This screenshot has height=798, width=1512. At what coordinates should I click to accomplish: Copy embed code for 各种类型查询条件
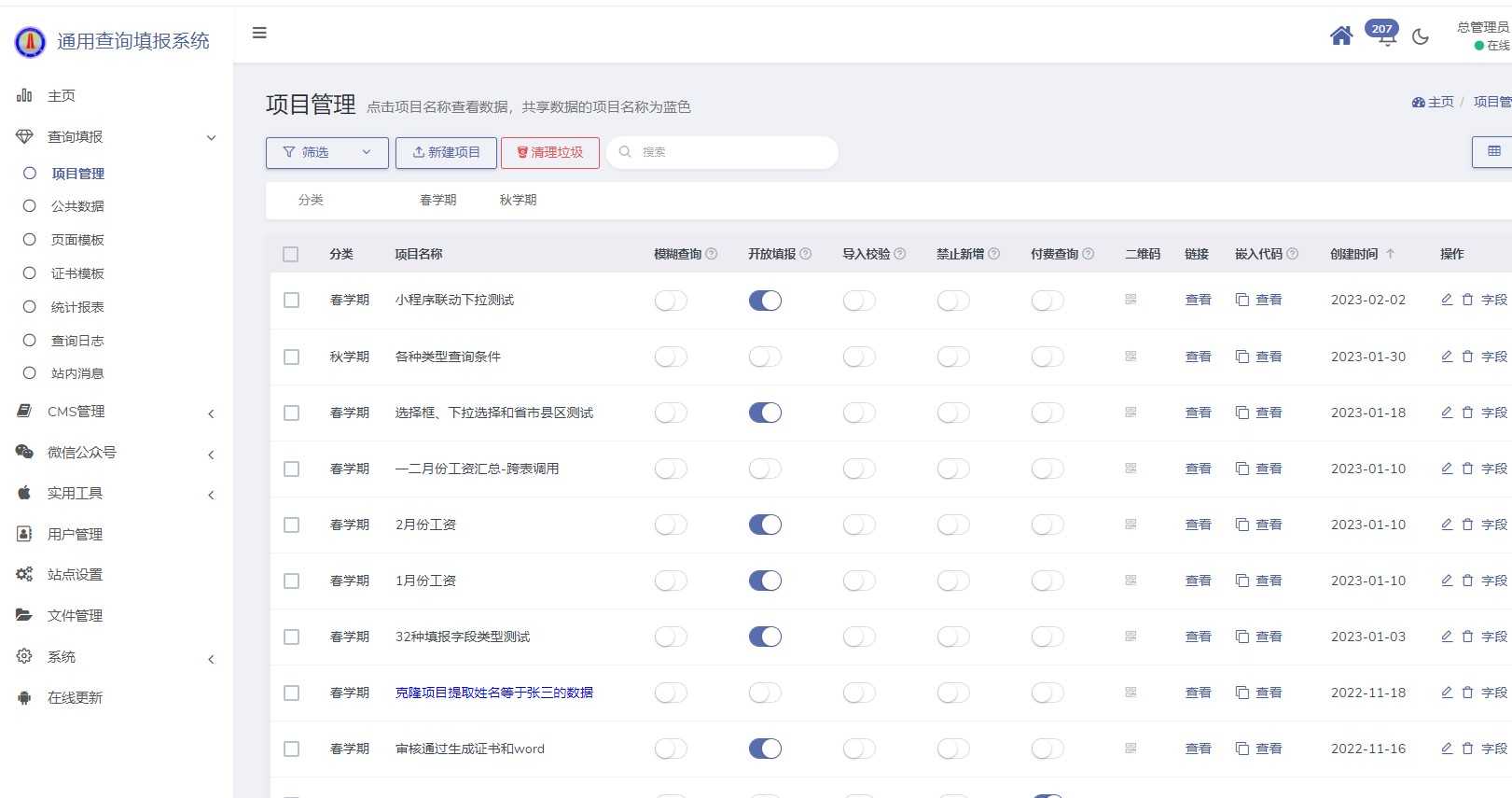(1242, 357)
